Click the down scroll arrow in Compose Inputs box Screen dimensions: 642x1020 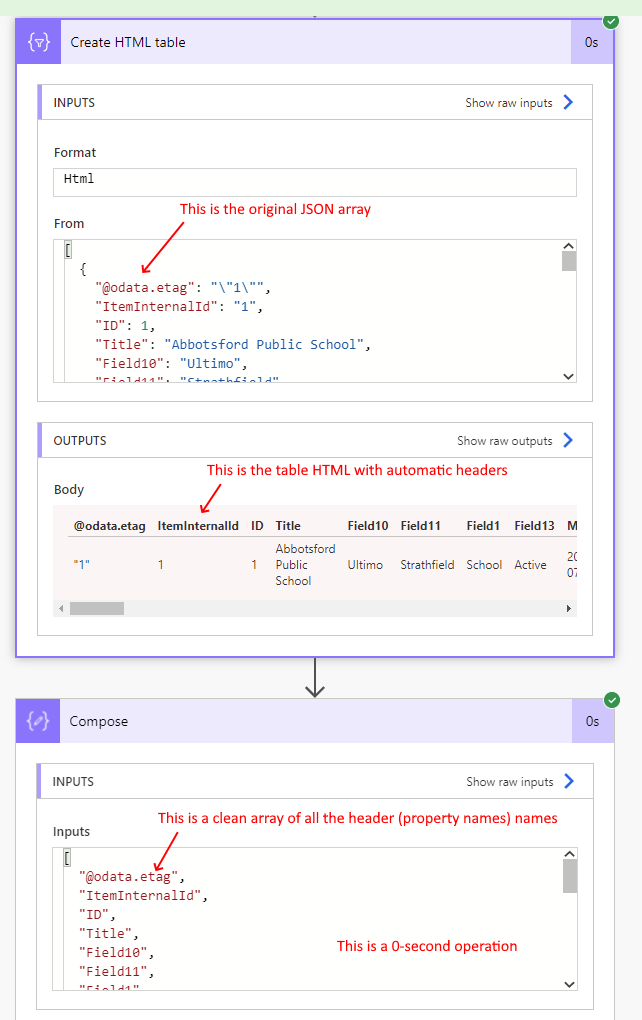point(570,984)
